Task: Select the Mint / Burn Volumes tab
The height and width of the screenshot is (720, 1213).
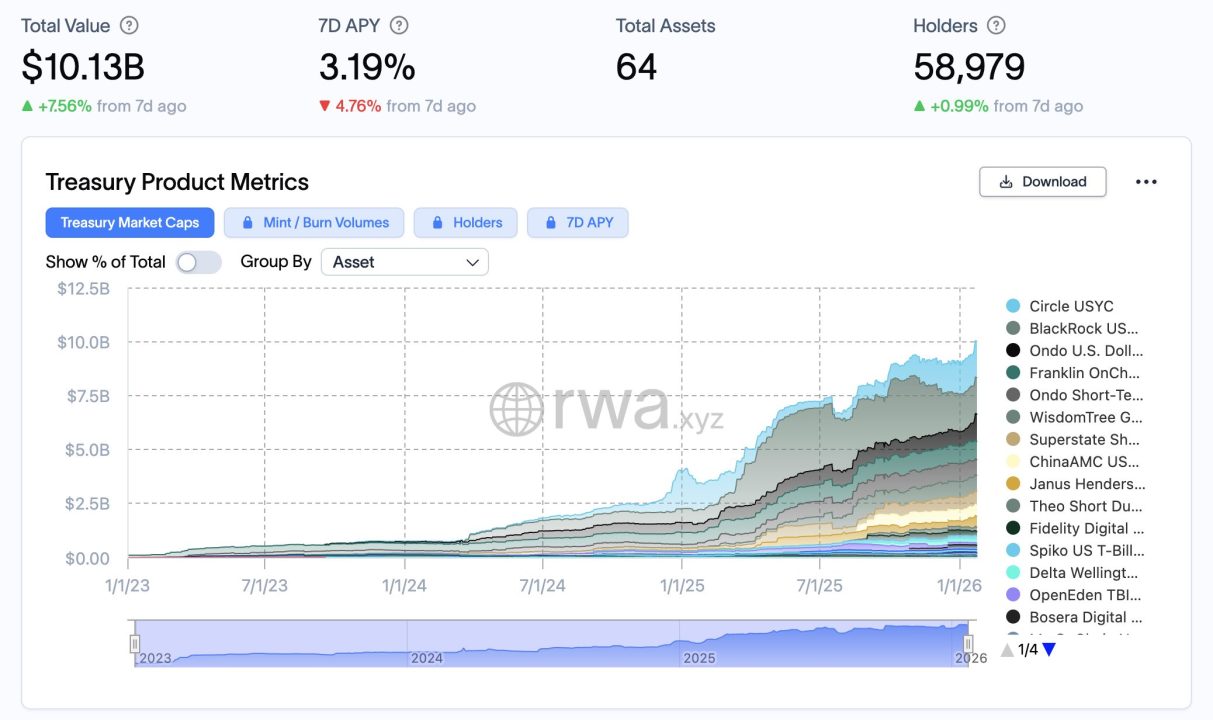Action: 313,222
